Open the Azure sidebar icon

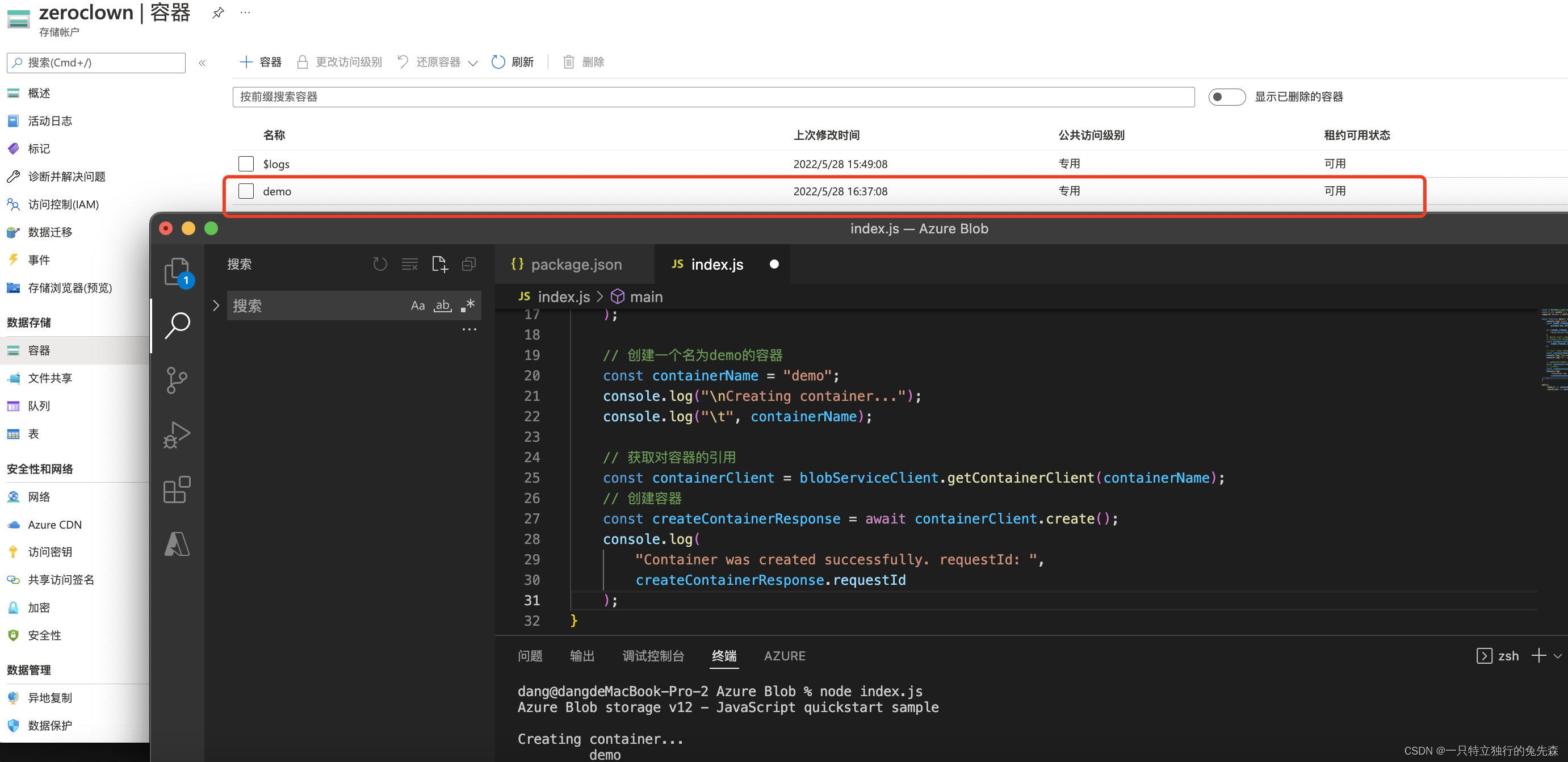point(177,544)
